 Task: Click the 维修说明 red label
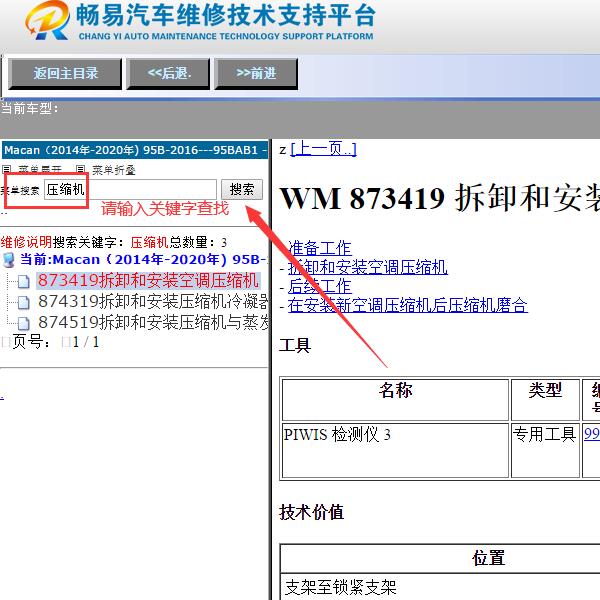[x=26, y=242]
